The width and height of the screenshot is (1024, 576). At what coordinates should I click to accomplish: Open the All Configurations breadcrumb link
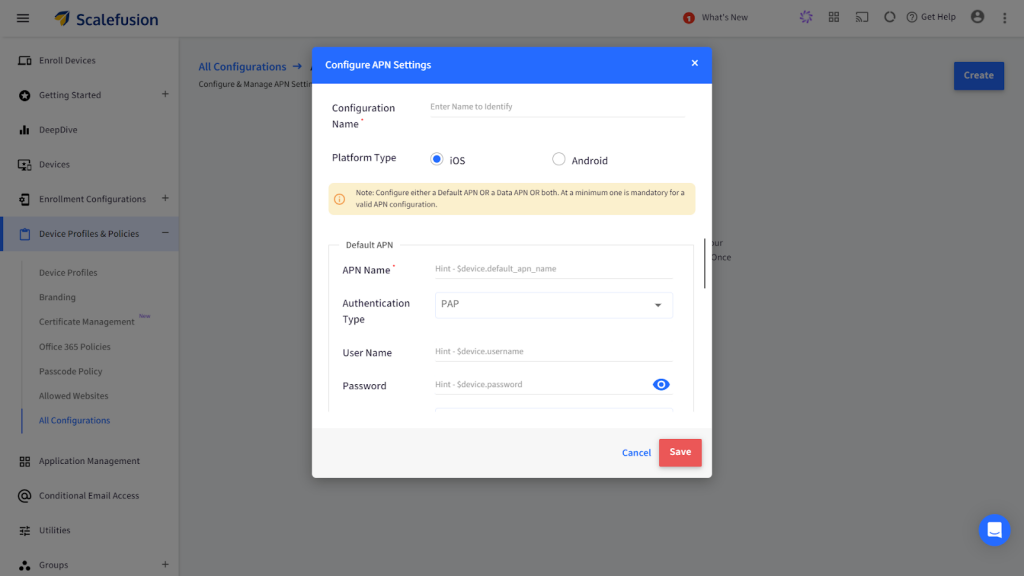click(242, 67)
